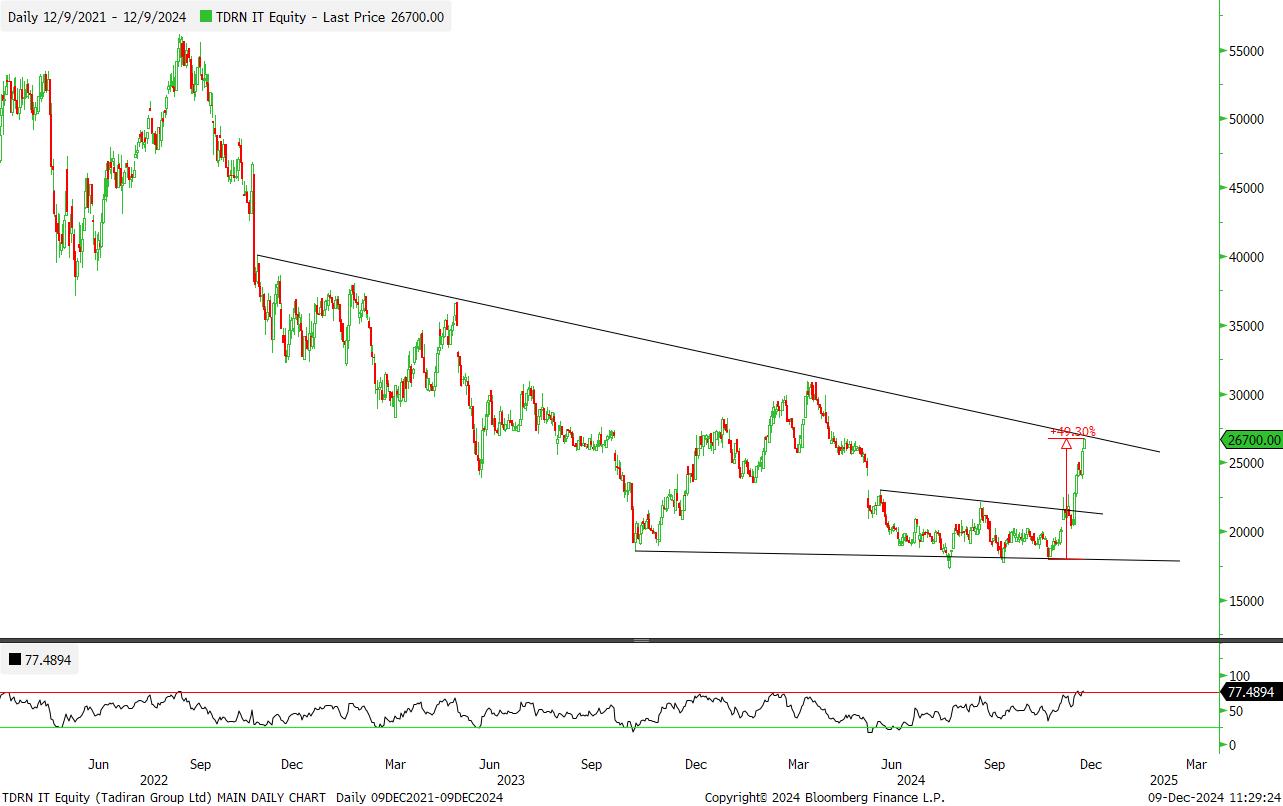
Task: Click the 40000 price axis label
Action: [x=1247, y=257]
